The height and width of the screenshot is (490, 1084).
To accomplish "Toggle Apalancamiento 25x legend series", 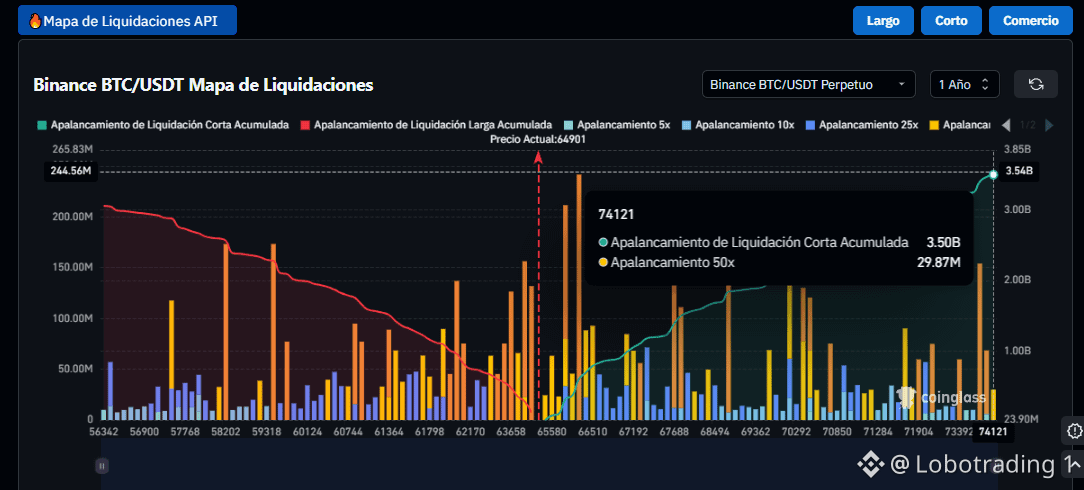I will click(x=861, y=125).
